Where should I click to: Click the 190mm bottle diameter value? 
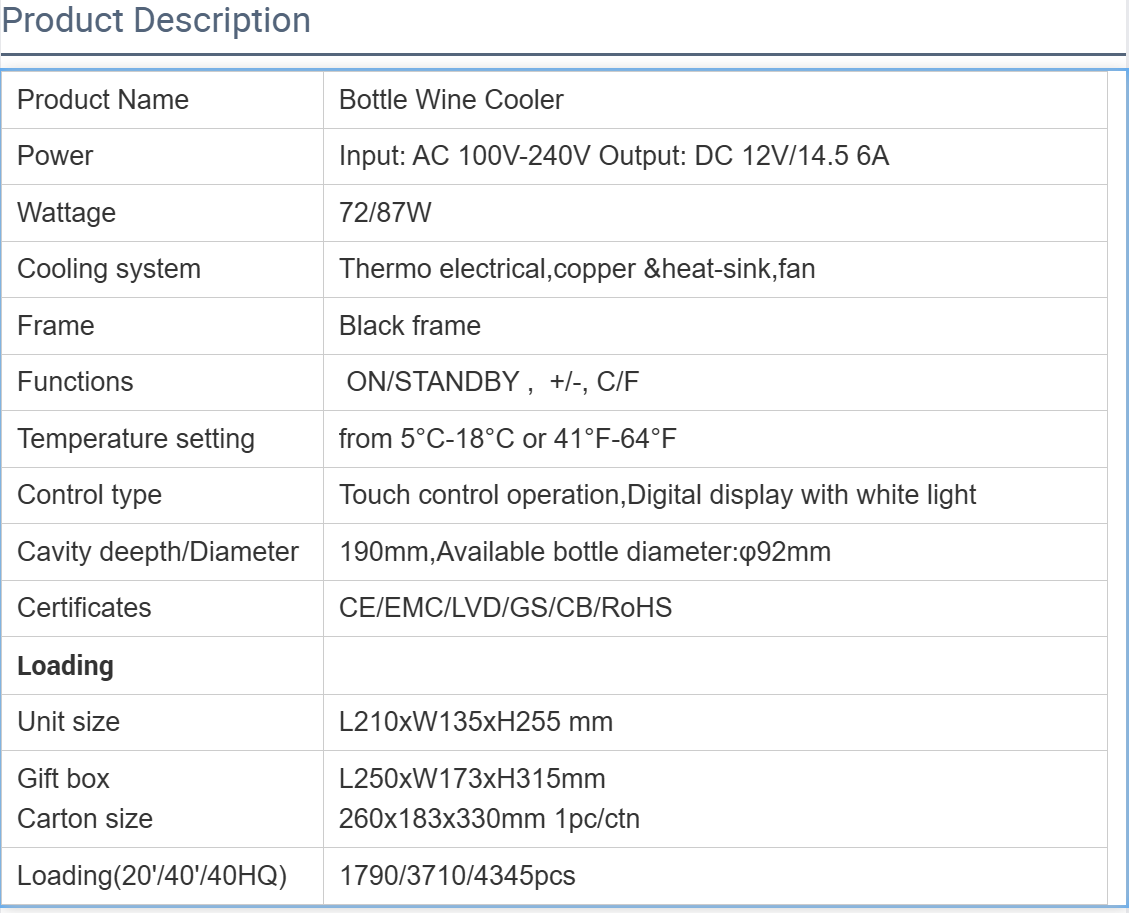585,552
